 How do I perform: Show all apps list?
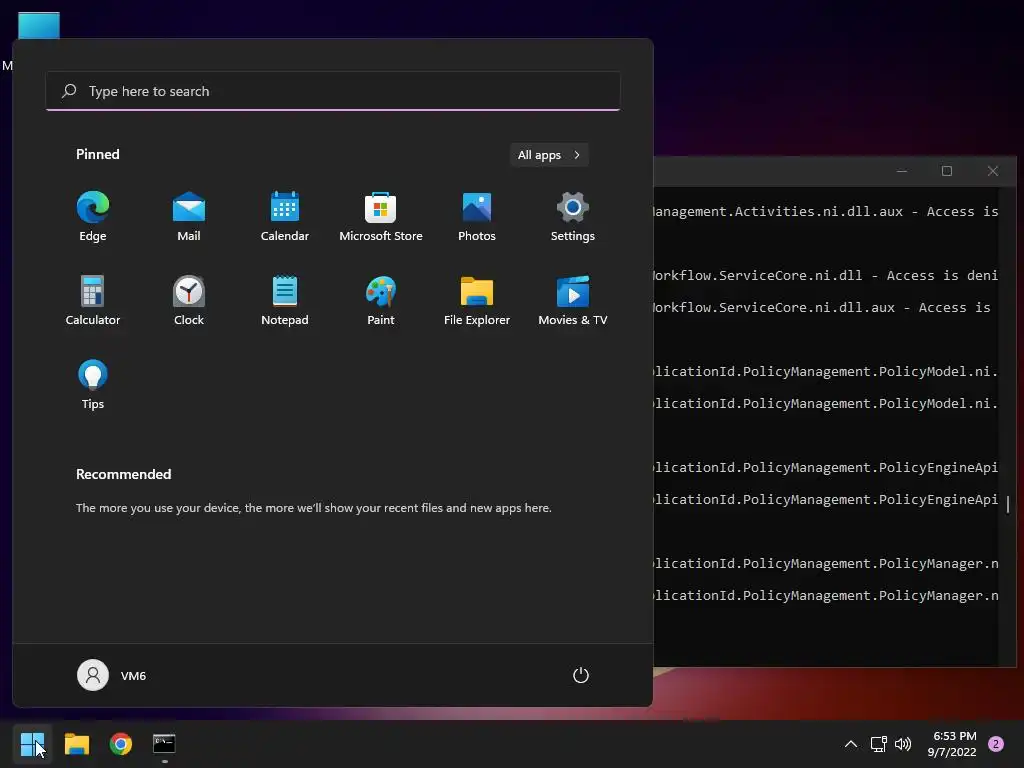click(x=549, y=155)
